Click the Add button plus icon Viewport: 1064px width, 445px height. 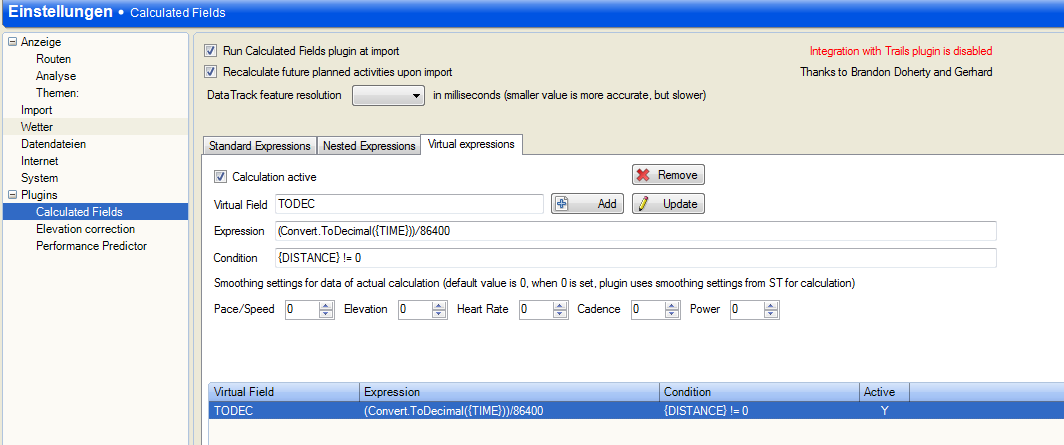click(x=562, y=204)
